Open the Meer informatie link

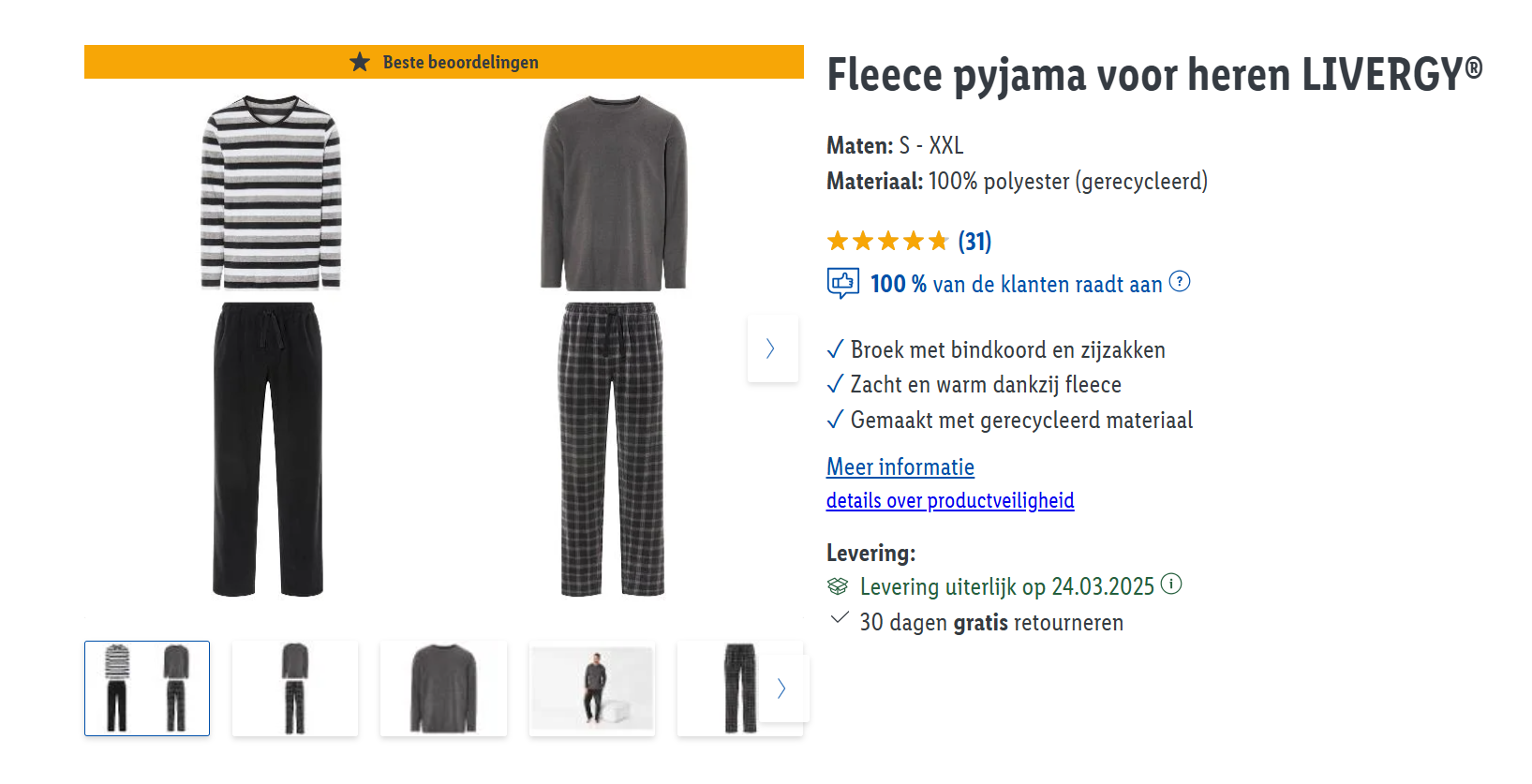pyautogui.click(x=900, y=466)
